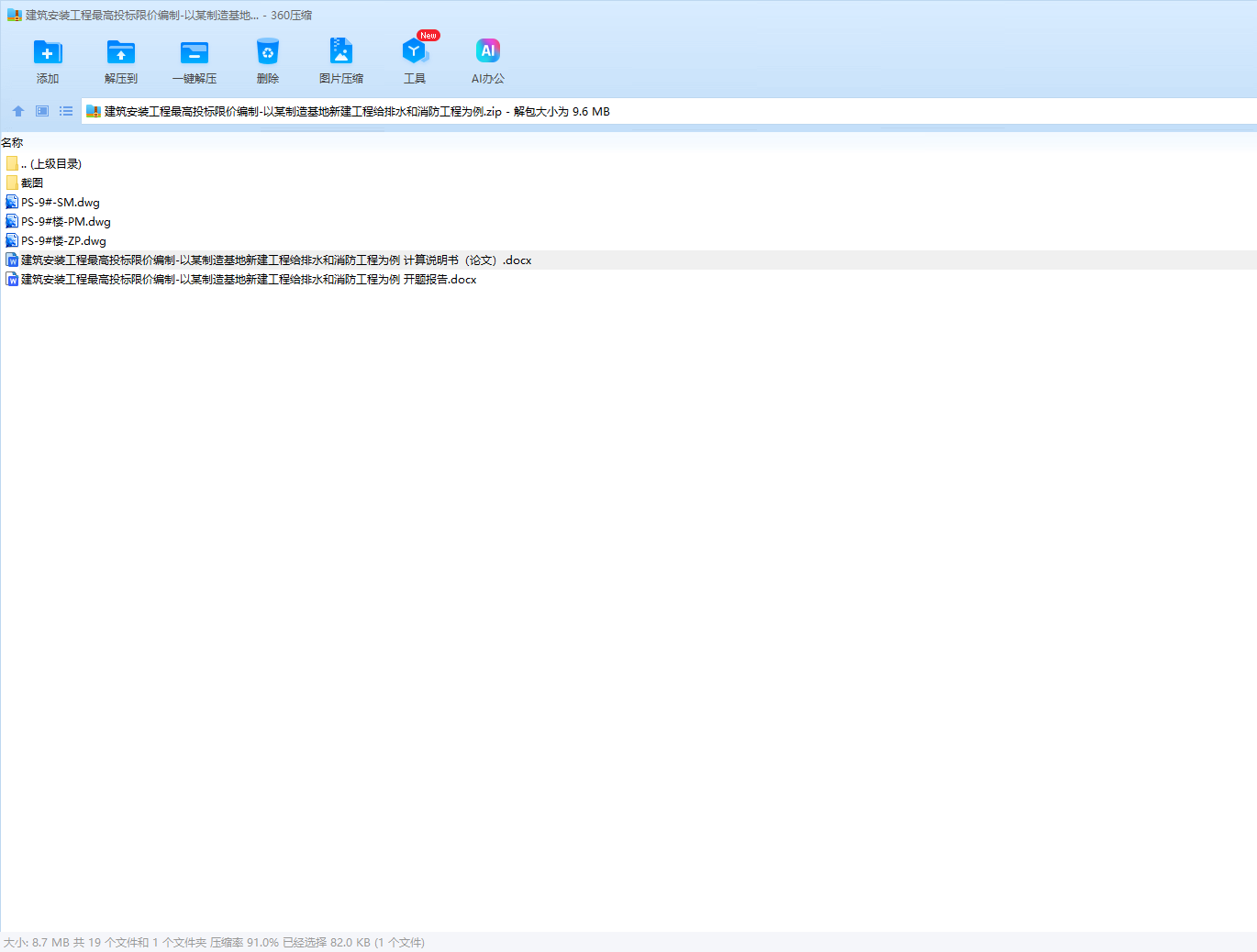1257x952 pixels.
Task: Launch the AI办公 feature
Action: (488, 51)
